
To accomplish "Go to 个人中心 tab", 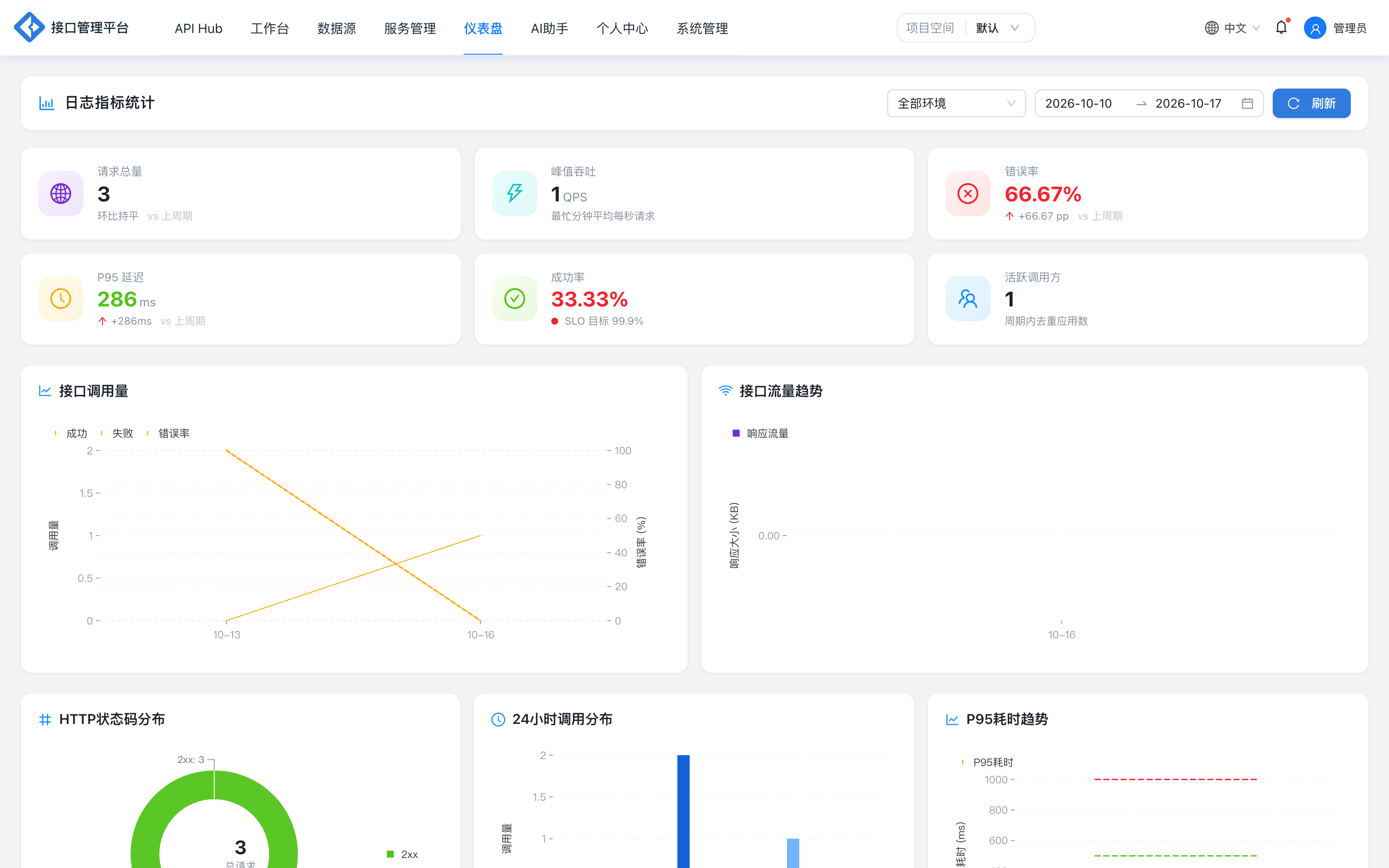I will pos(622,28).
